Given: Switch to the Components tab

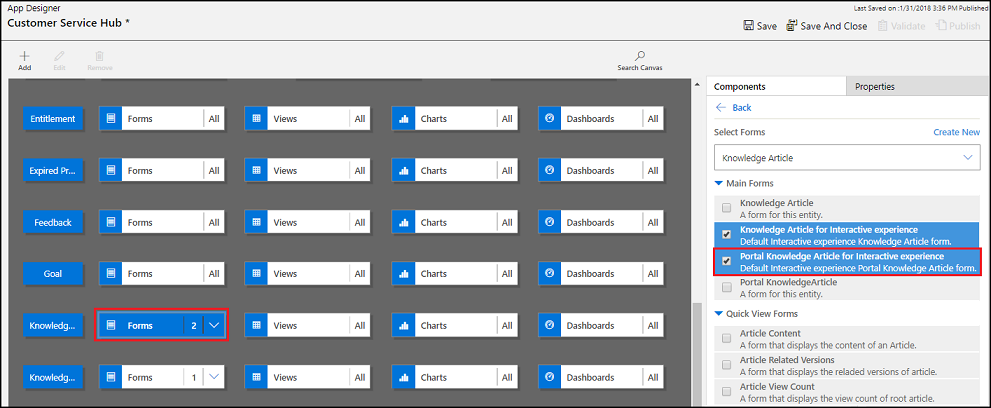Looking at the screenshot, I should click(x=776, y=87).
